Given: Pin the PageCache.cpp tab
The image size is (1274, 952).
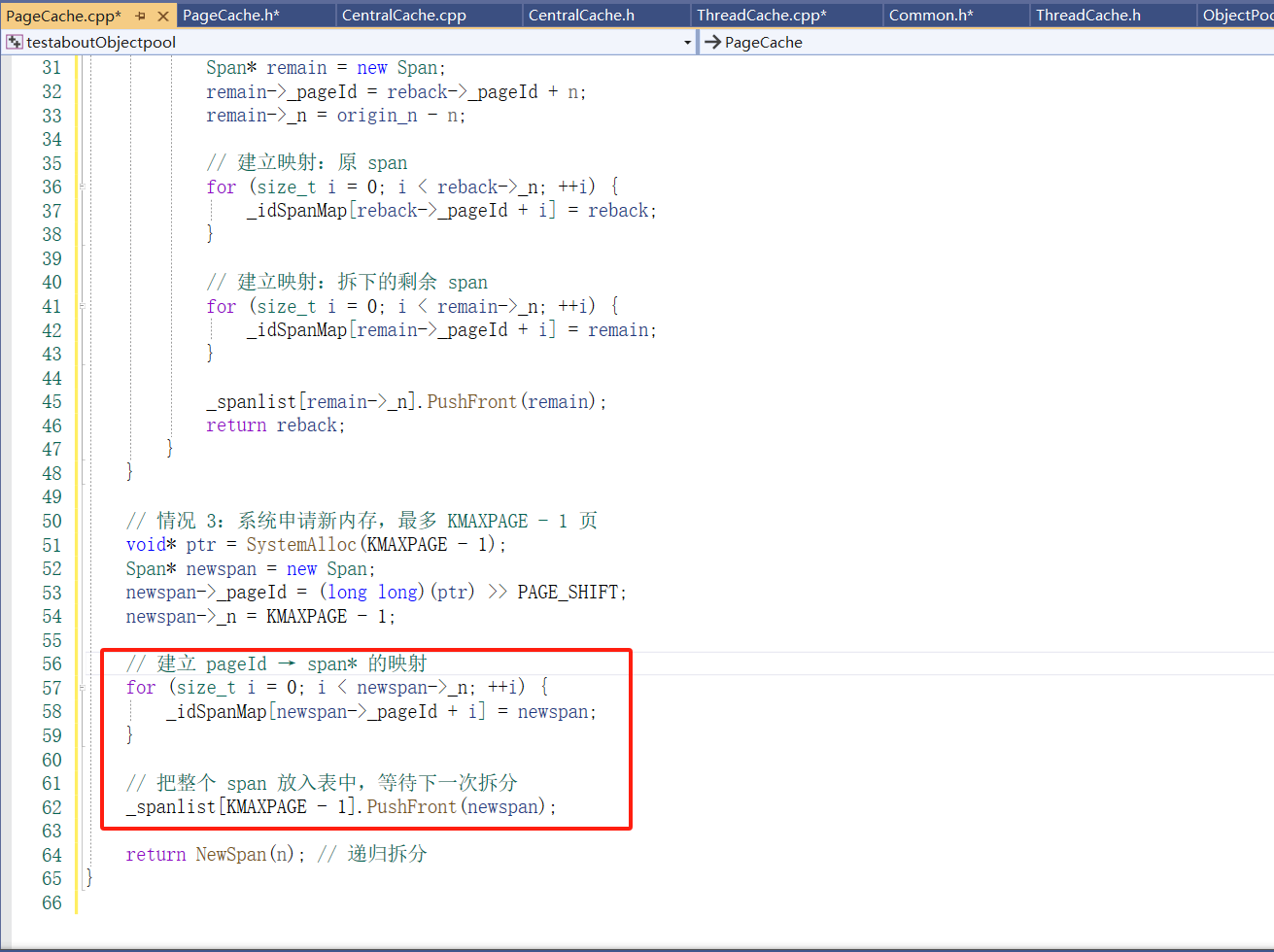Looking at the screenshot, I should [141, 16].
